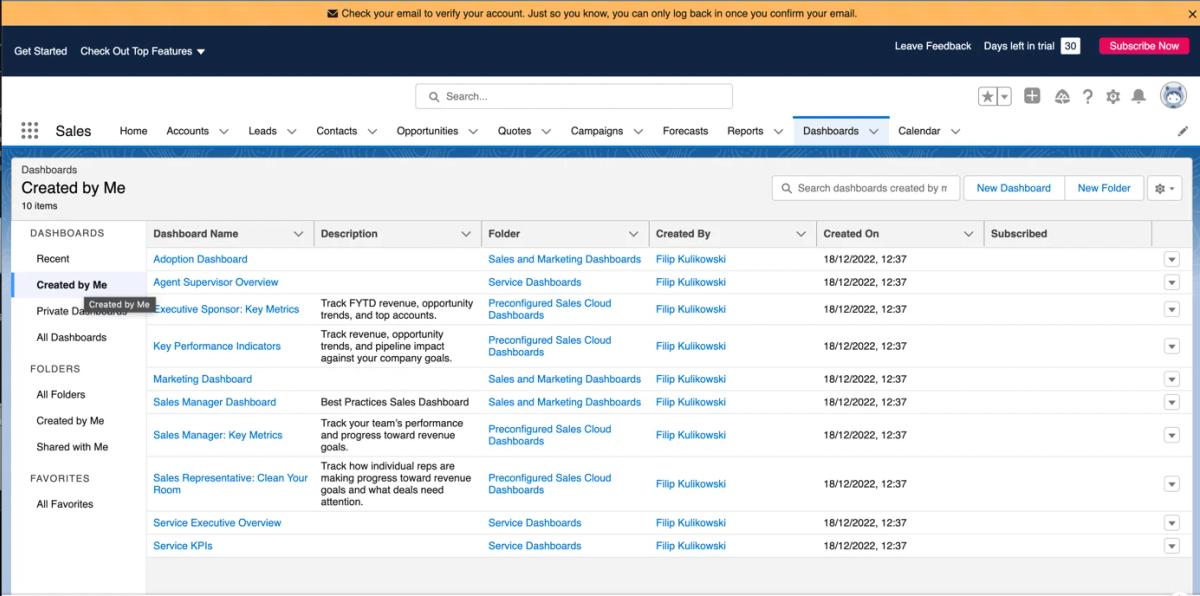This screenshot has width=1200, height=596.
Task: Open row actions for Sales Representative: Clean Your Room
Action: tap(1172, 485)
